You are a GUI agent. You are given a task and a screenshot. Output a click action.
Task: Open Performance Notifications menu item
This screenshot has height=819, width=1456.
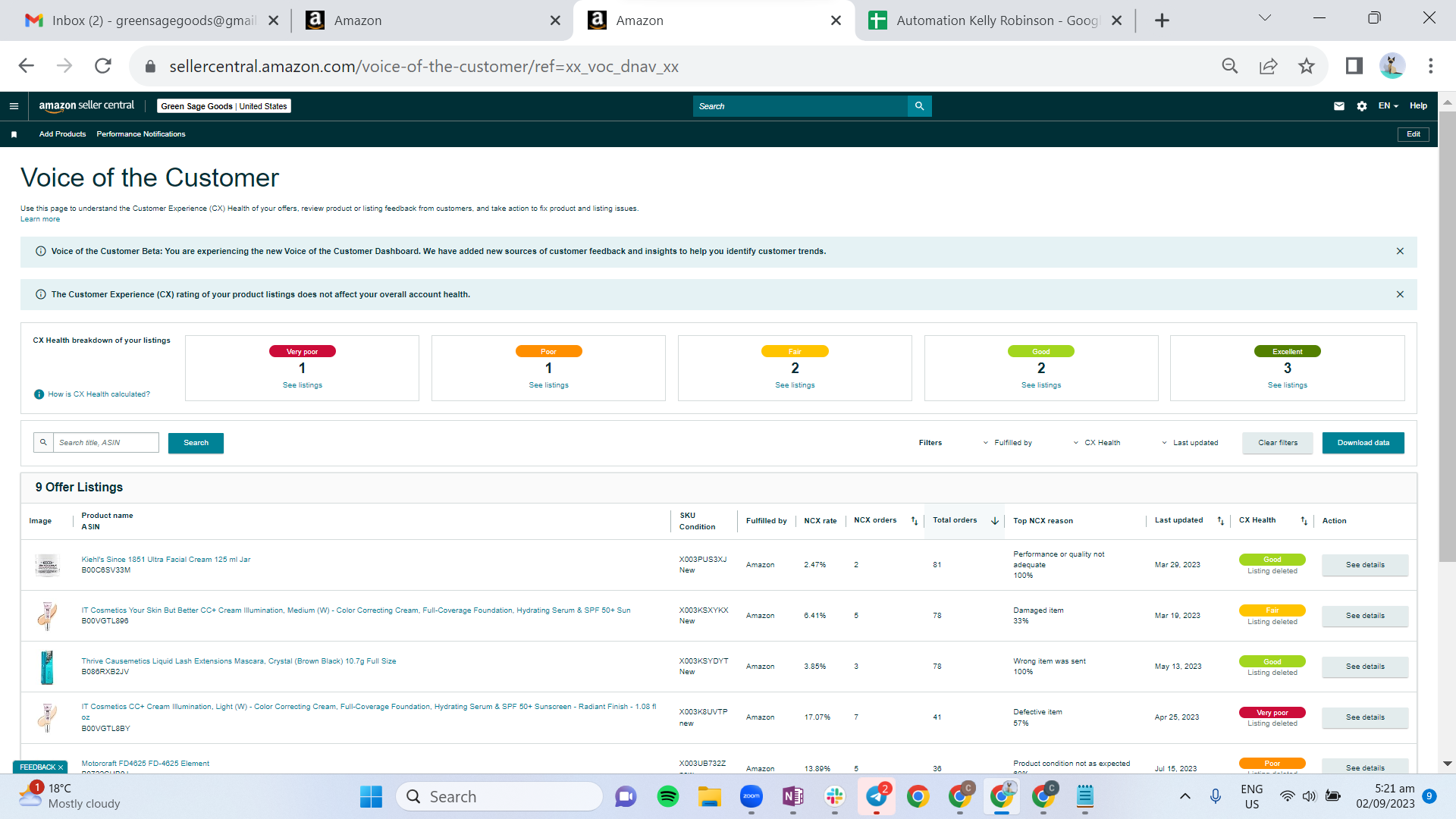click(141, 134)
